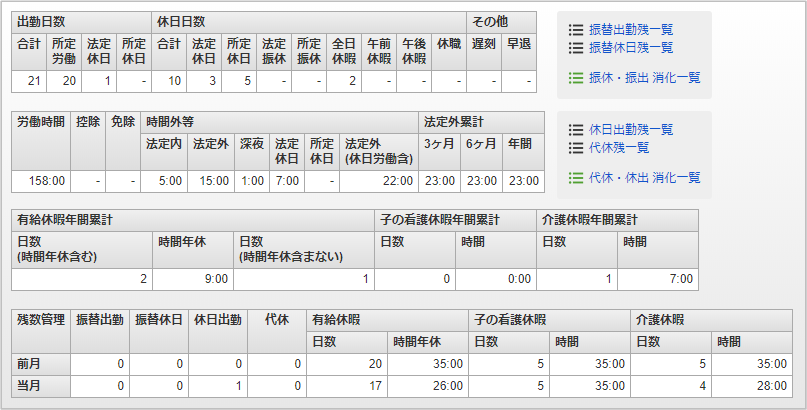Viewport: 807px width, 410px height.
Task: Open the 振休・振出 消化一覧 link
Action: pos(645,78)
